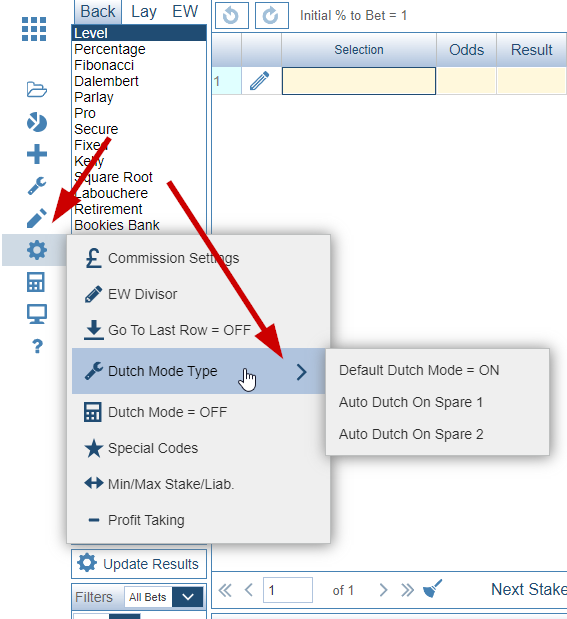This screenshot has height=619, width=567.
Task: Click the calculator icon in sidebar
Action: point(36,282)
